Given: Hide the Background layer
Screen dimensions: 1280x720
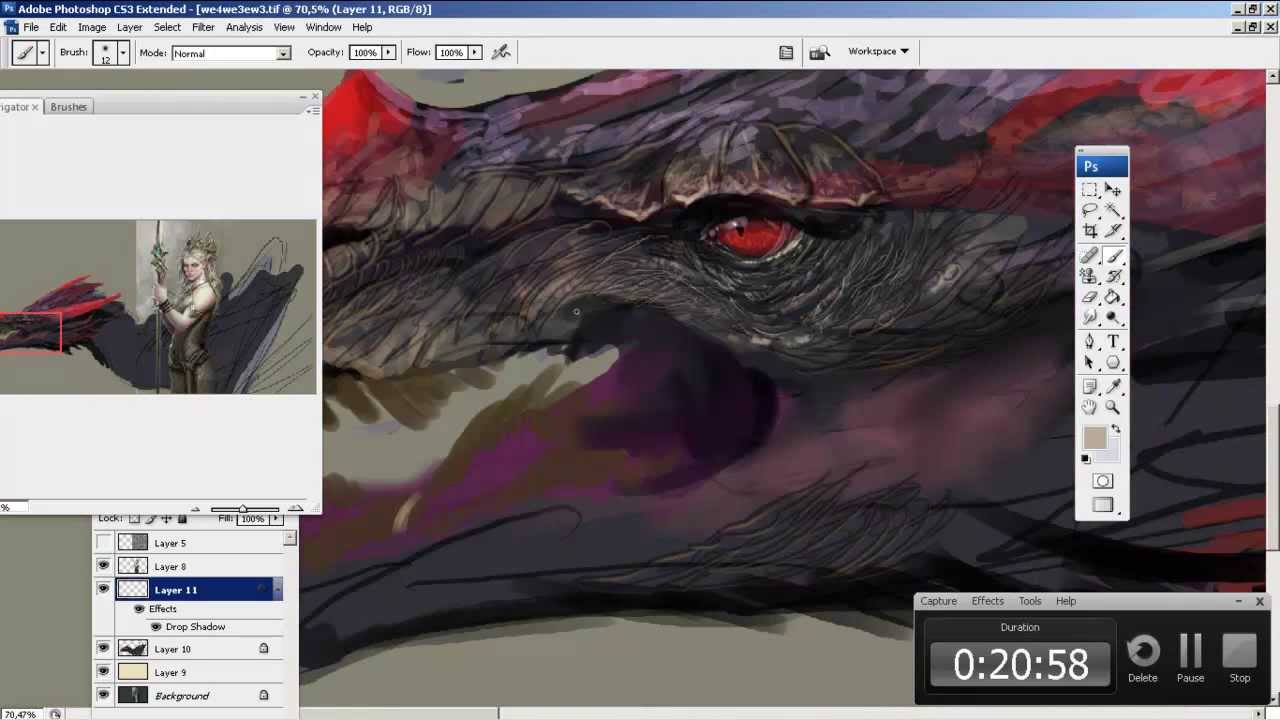Looking at the screenshot, I should [103, 695].
